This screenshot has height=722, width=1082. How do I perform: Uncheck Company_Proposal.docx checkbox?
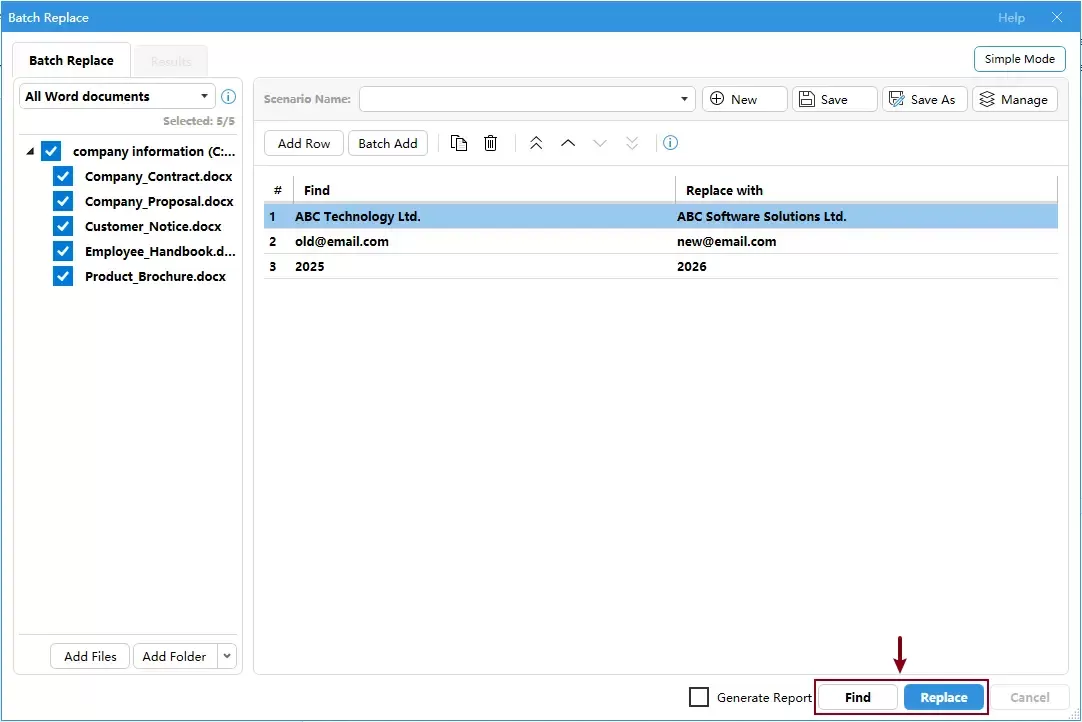point(63,201)
